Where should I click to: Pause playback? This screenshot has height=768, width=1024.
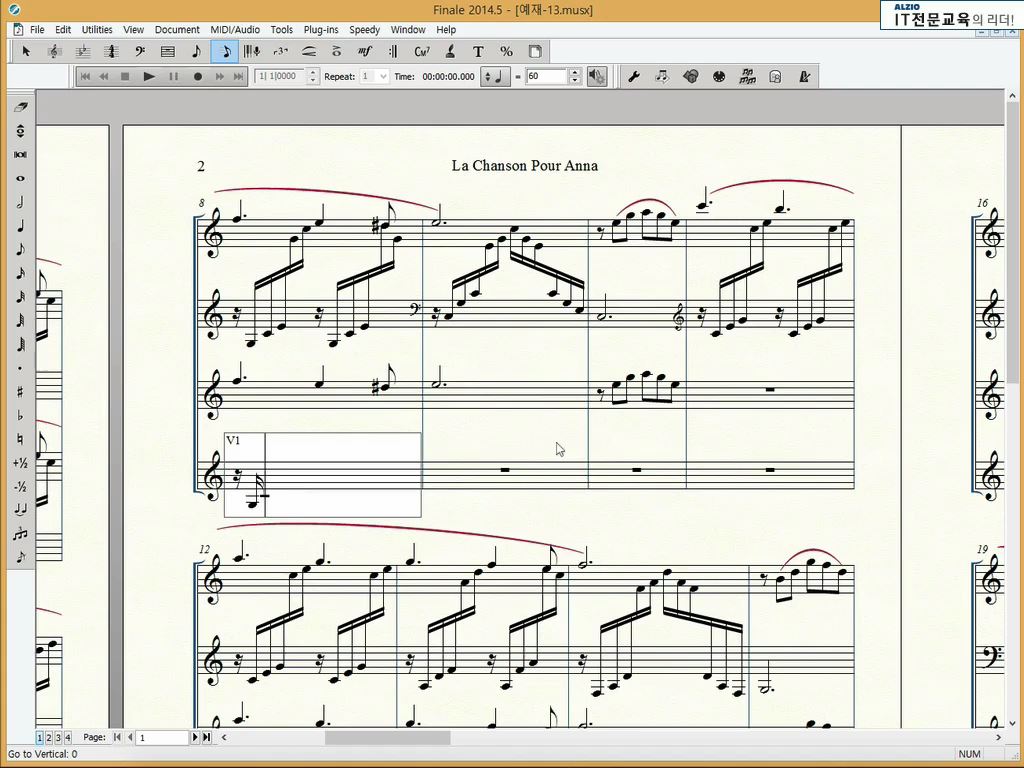[x=174, y=76]
